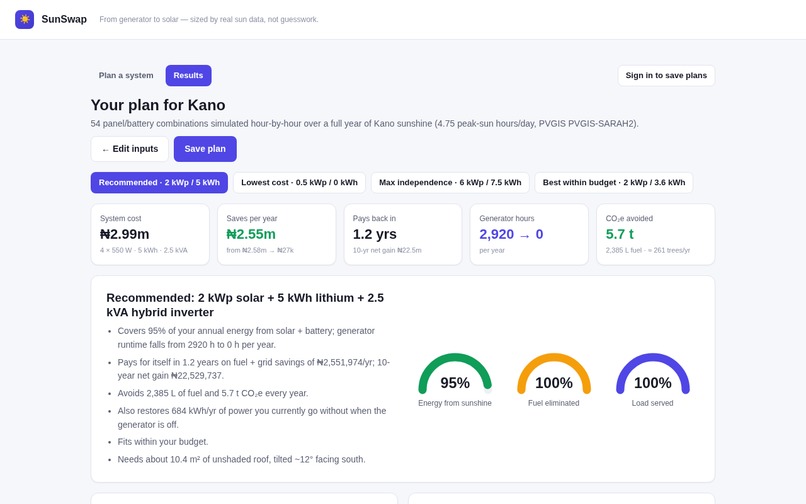Select Max independence 6 kWp scenario
Screen dimensions: 806x504
pyautogui.click(x=450, y=183)
